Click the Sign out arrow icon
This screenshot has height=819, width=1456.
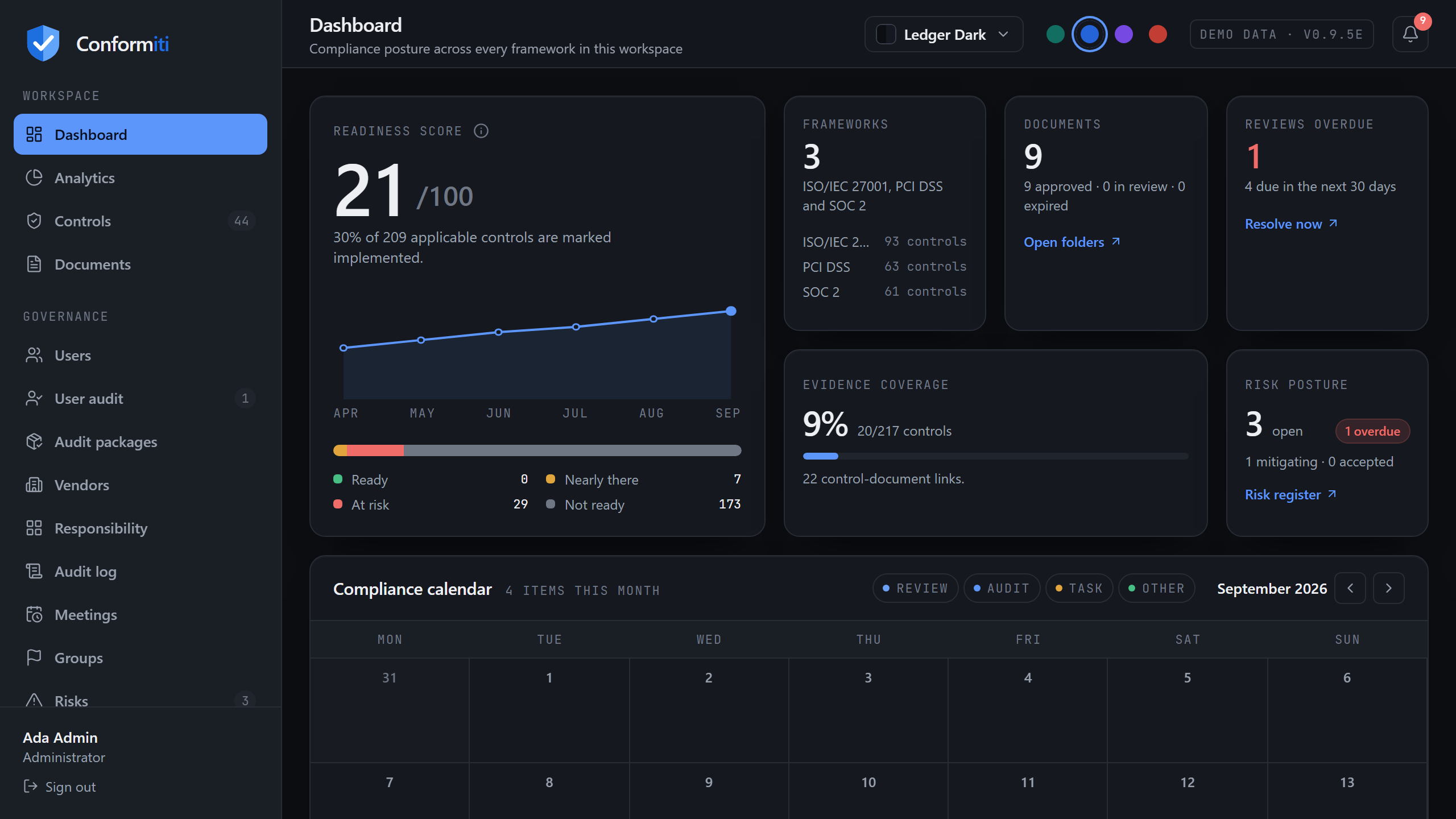(x=31, y=787)
